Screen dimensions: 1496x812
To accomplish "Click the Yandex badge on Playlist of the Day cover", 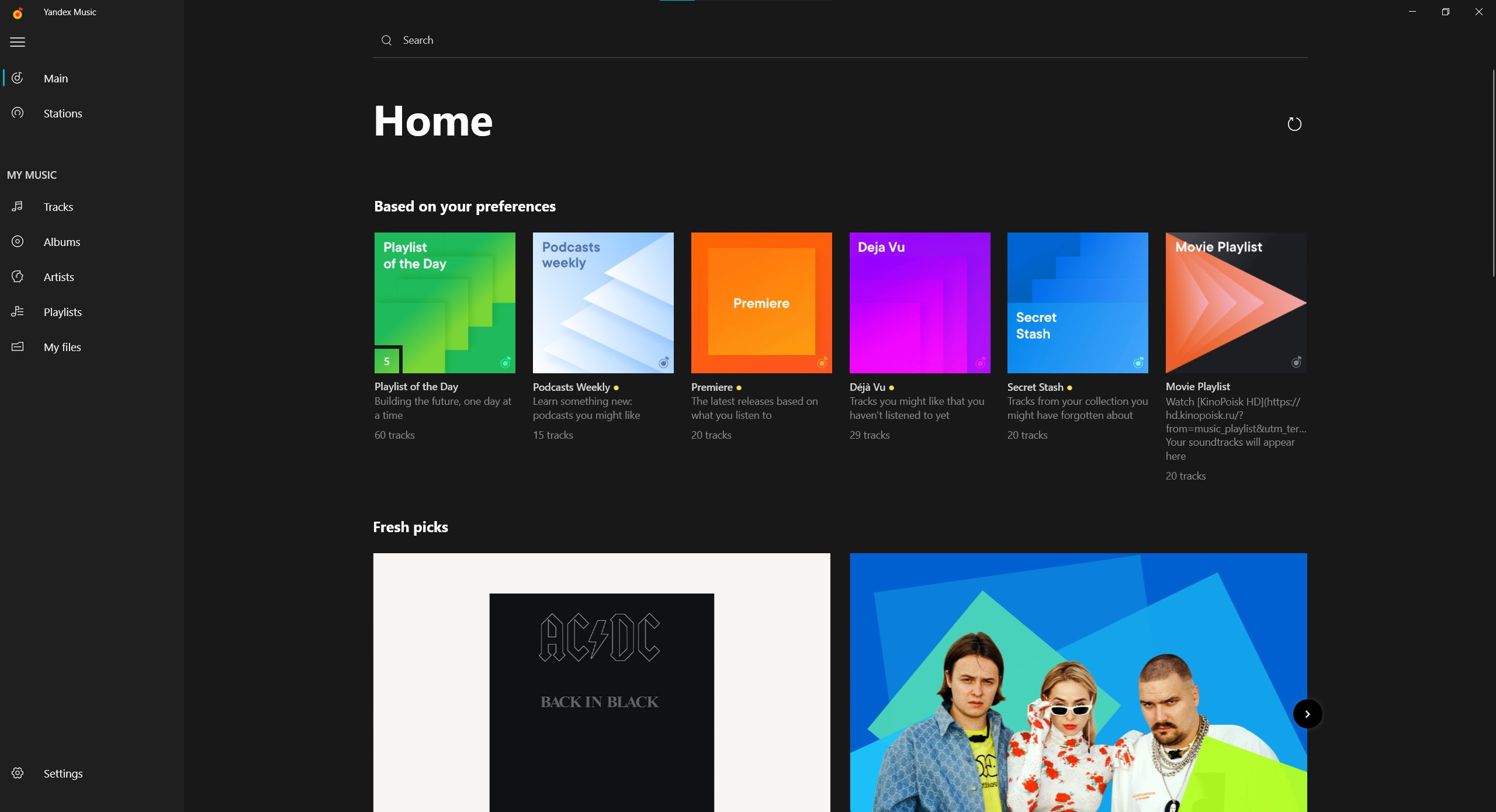I will [x=506, y=363].
